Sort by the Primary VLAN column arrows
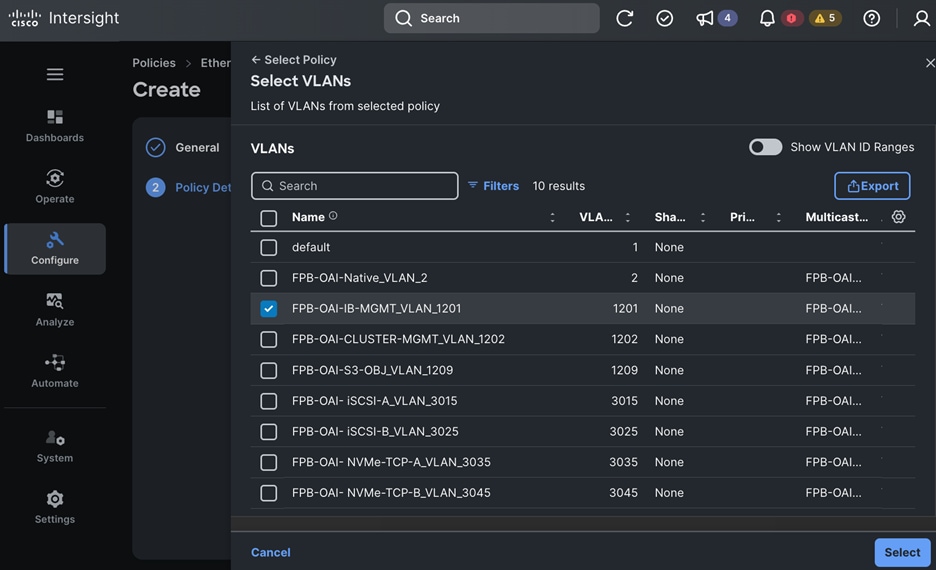 778,217
